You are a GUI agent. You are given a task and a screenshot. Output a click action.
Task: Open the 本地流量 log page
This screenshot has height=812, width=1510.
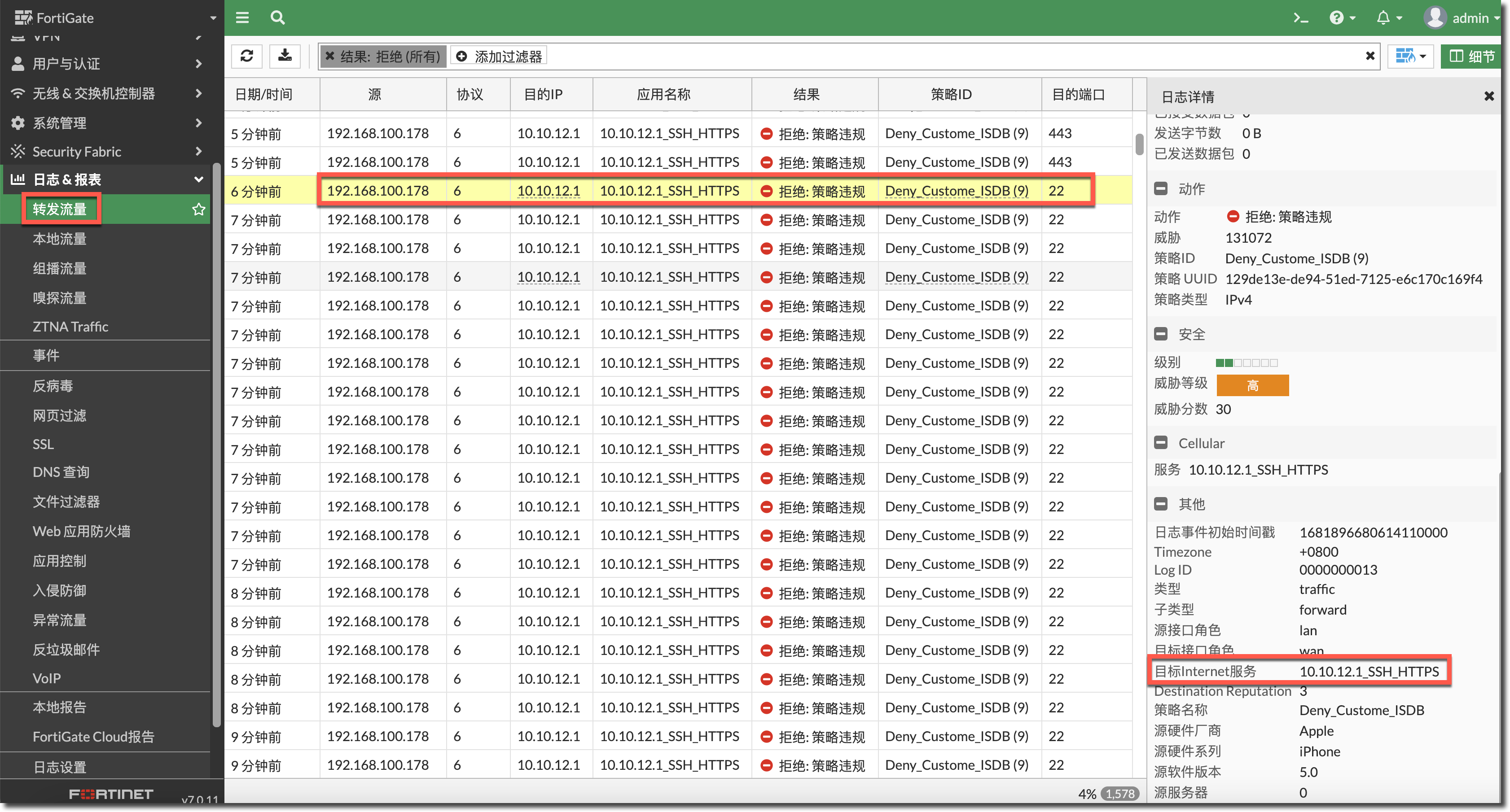click(x=59, y=239)
